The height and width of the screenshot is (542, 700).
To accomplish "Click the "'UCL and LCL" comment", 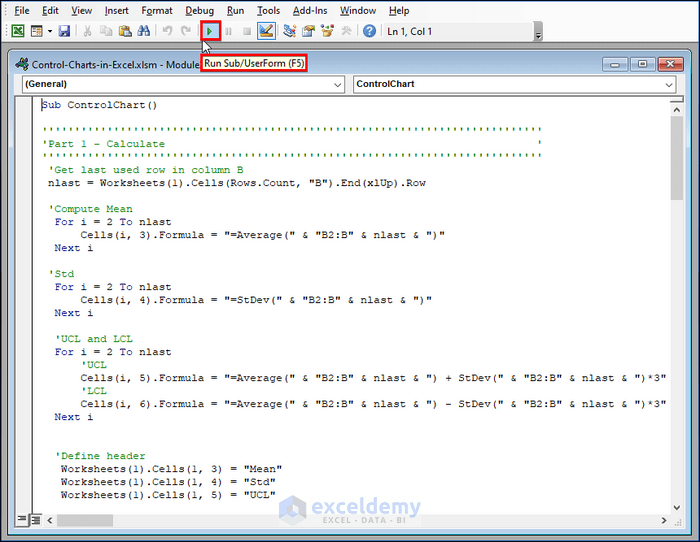I will 94,339.
